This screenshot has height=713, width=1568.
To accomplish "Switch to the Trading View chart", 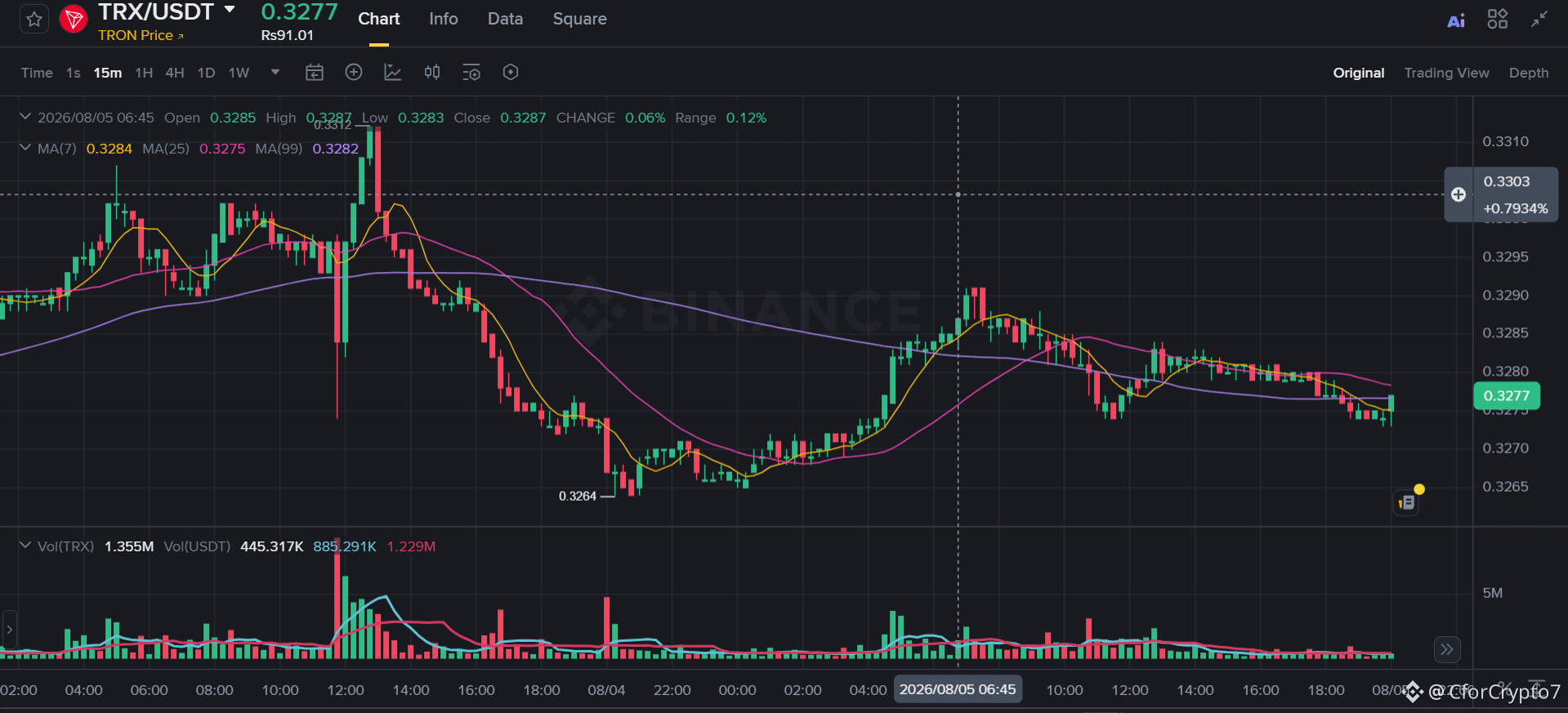I will tap(1446, 73).
